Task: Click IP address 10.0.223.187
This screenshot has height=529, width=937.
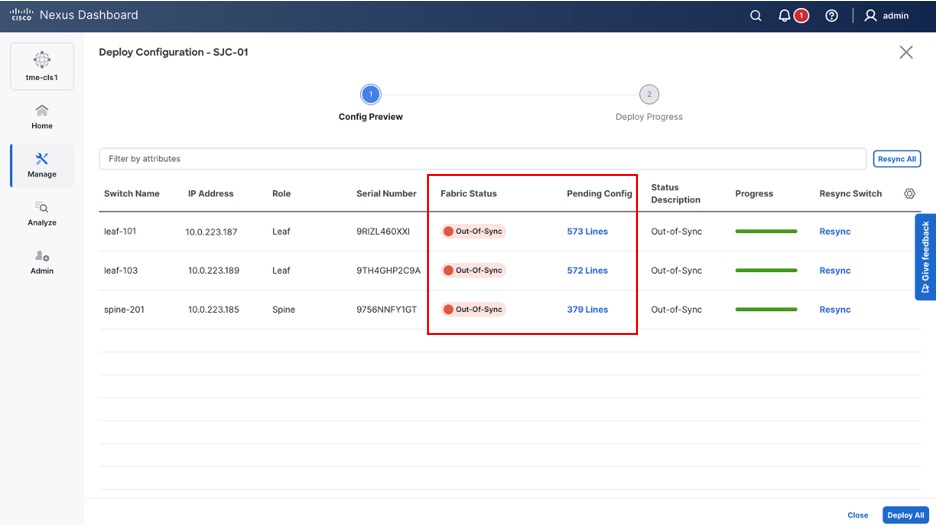Action: (211, 232)
